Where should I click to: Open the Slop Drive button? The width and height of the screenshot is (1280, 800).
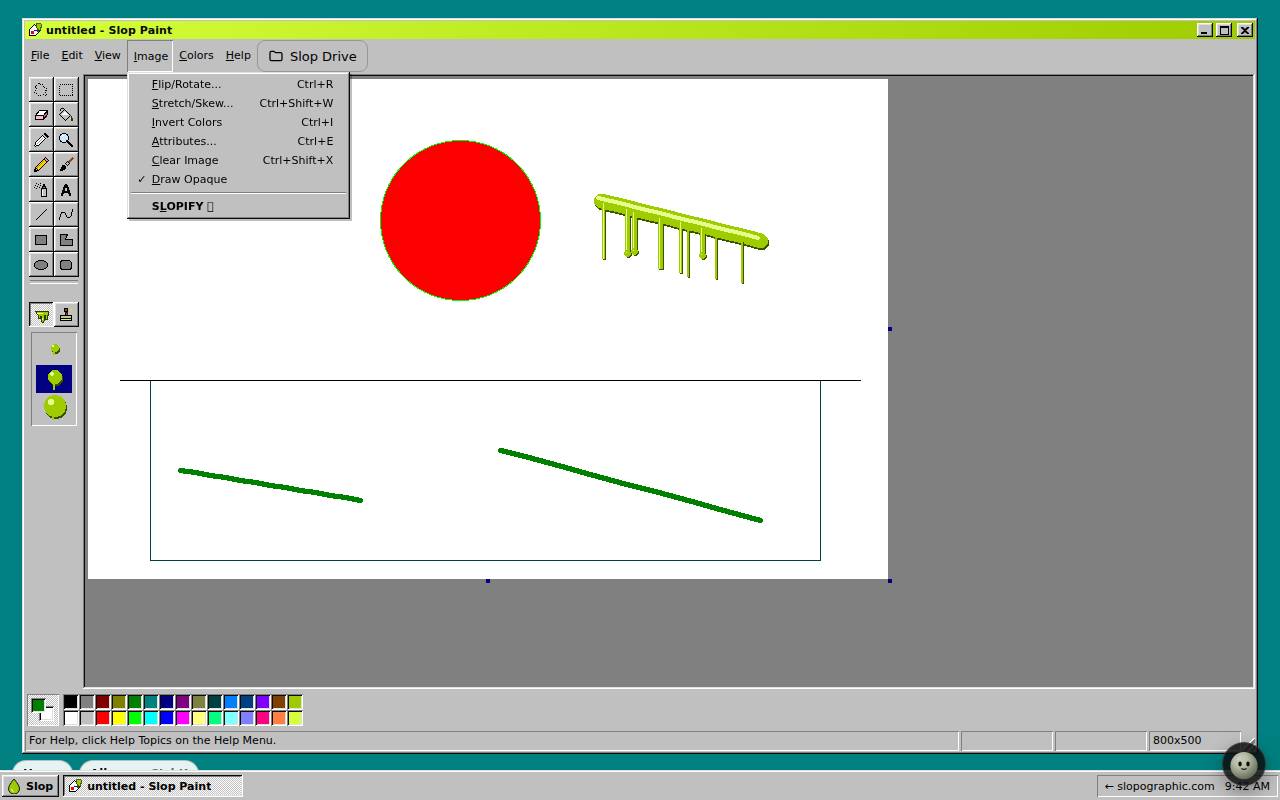pos(312,56)
